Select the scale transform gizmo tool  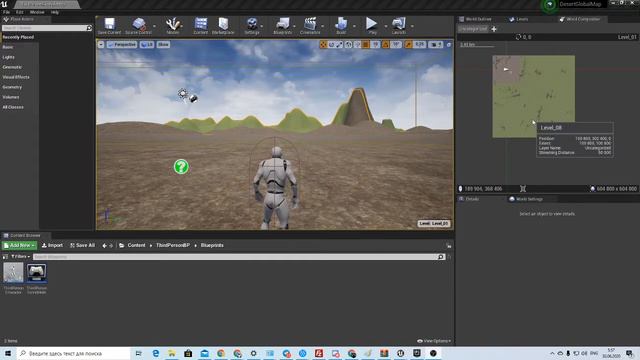[x=340, y=44]
